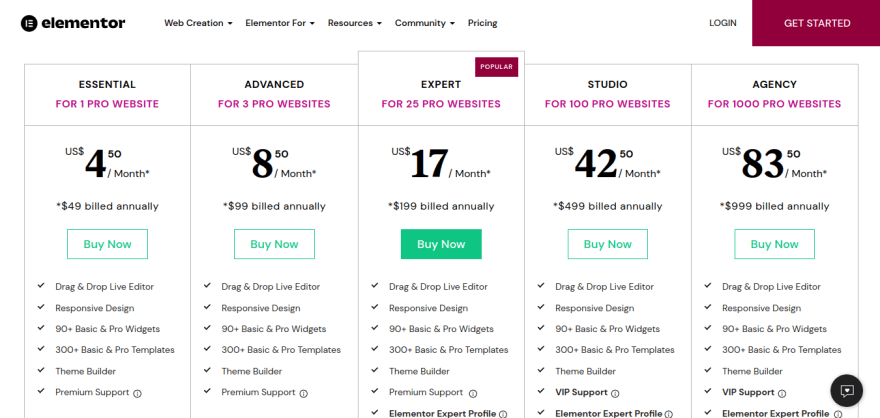Click info icon beside Advanced Premium Support
Screen dimensions: 880x418
coord(304,393)
